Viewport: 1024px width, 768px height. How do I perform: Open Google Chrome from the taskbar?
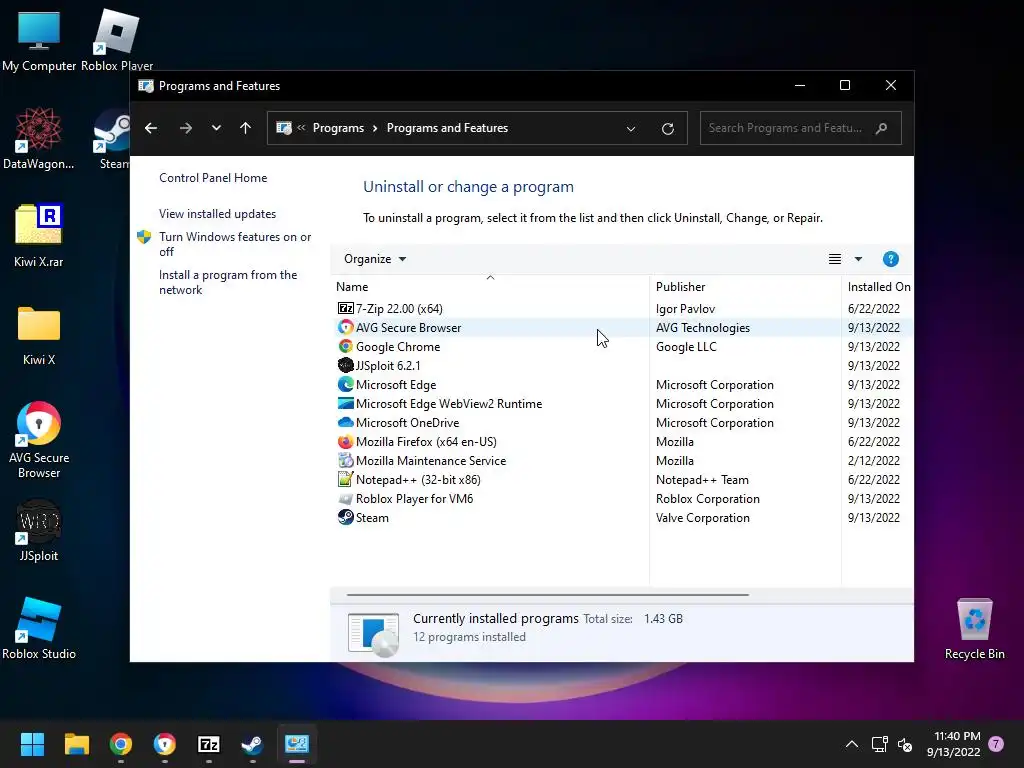click(x=121, y=744)
